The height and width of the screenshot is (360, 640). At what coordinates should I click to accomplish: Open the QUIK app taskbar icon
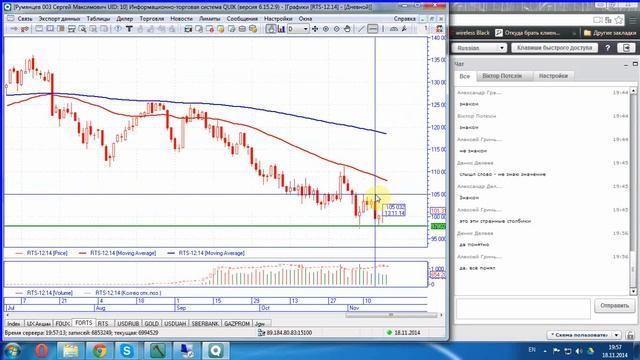(215, 351)
